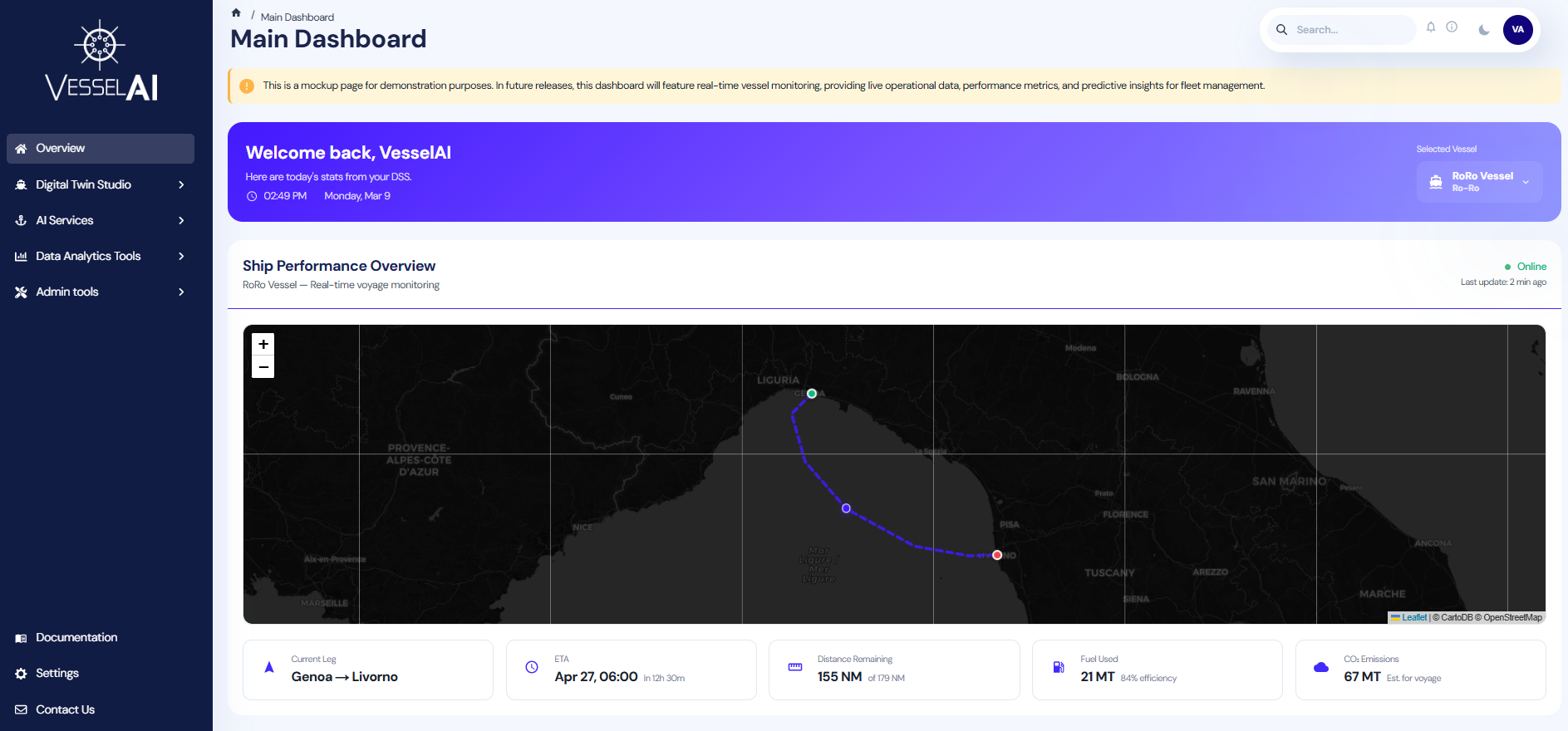This screenshot has width=1568, height=731.
Task: Click the home breadcrumb icon
Action: click(x=236, y=13)
